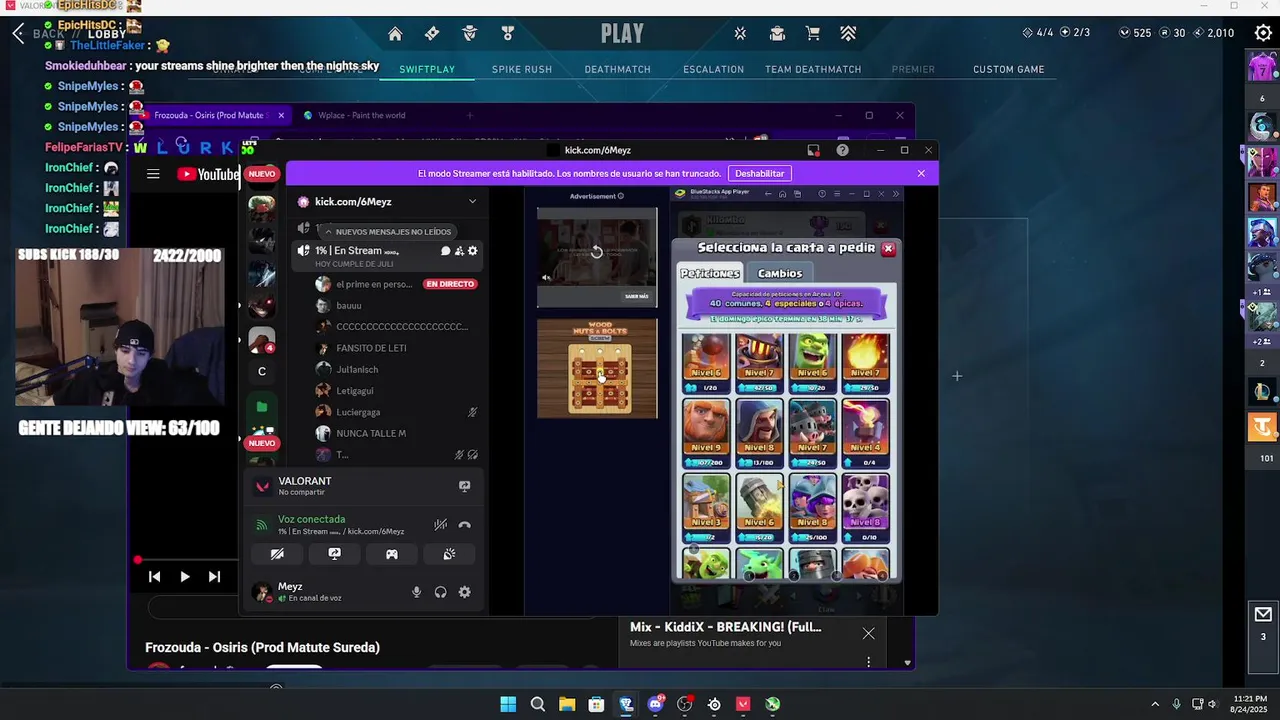
Task: Open YouTube hamburger menu
Action: pos(153,174)
